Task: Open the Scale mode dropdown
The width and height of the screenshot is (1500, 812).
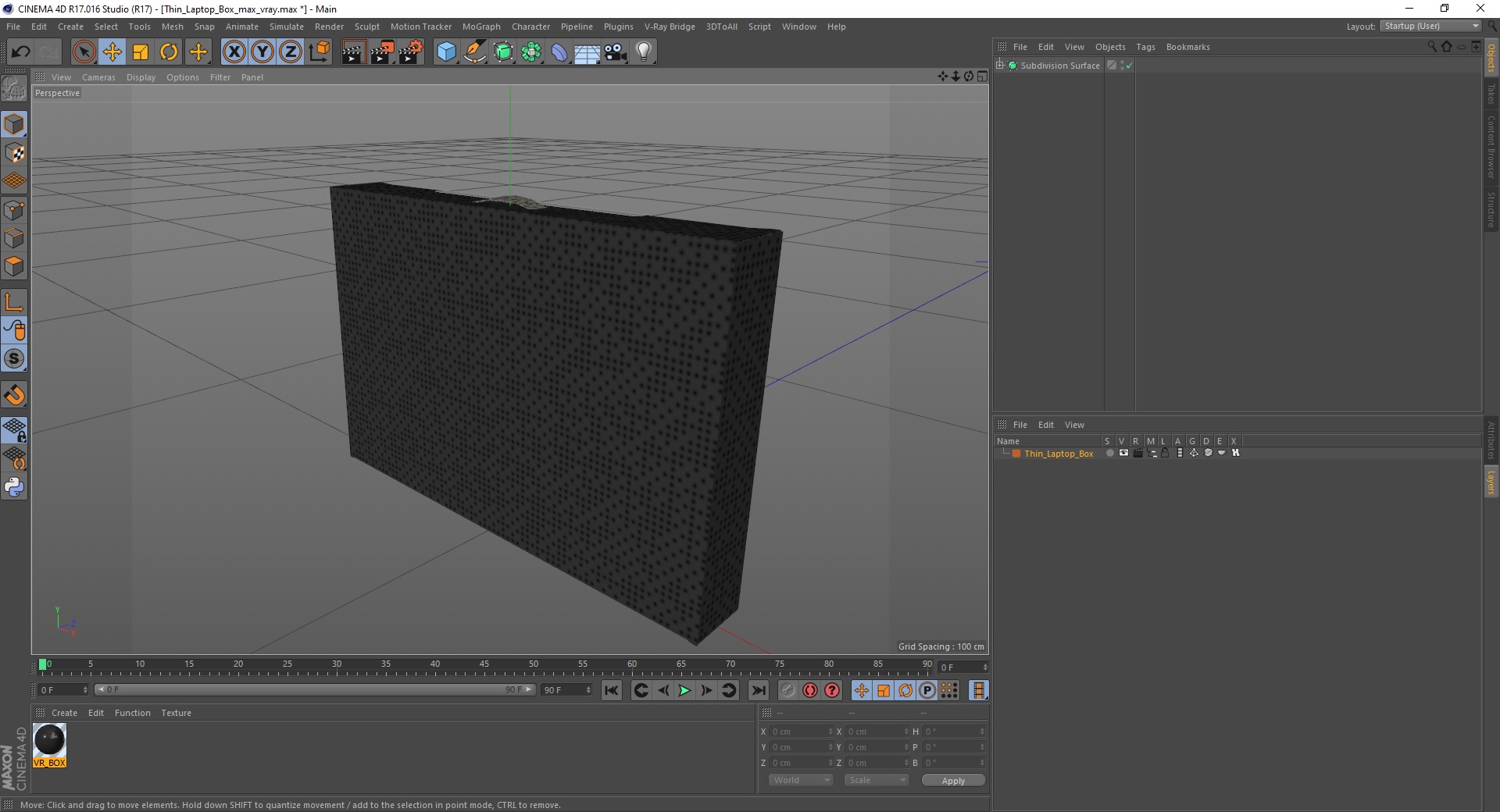Action: pyautogui.click(x=877, y=780)
